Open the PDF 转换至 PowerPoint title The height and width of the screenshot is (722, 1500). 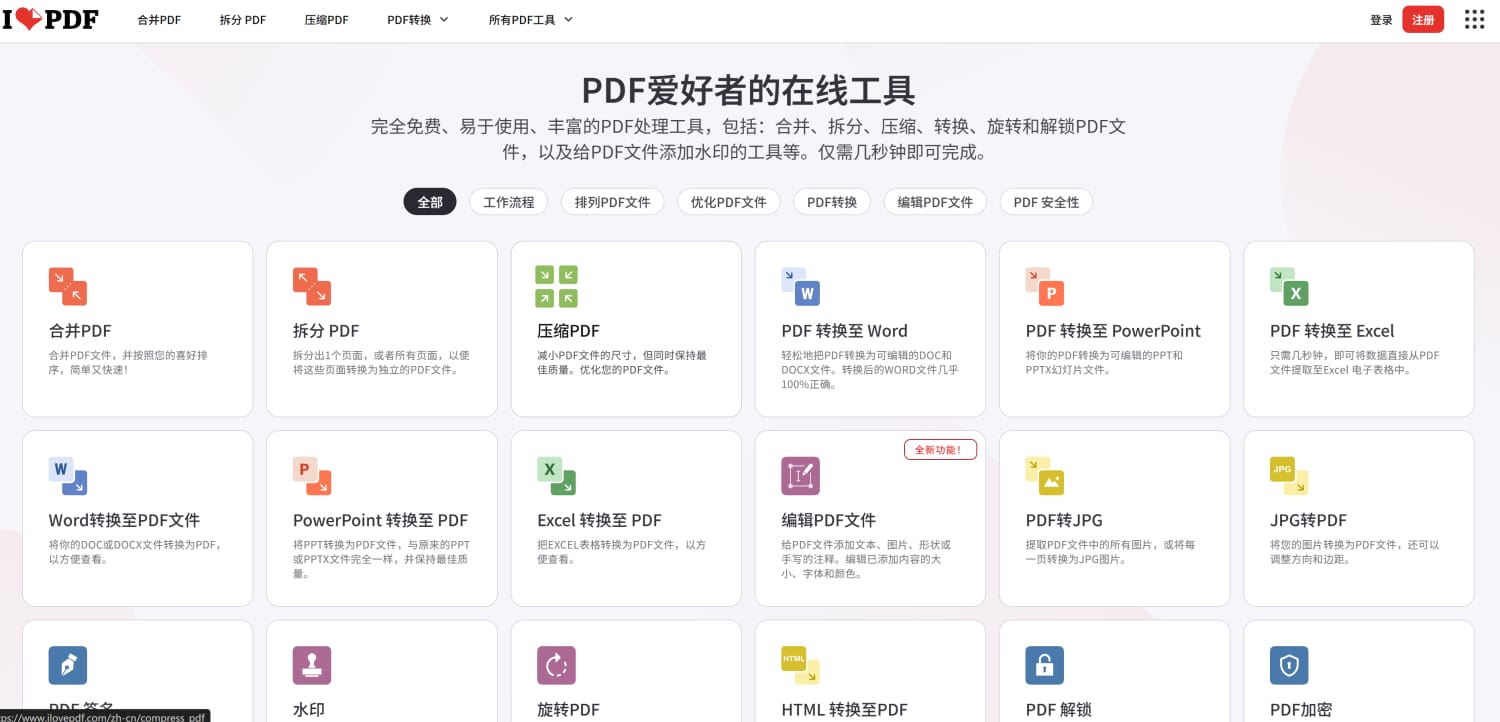coord(1113,331)
